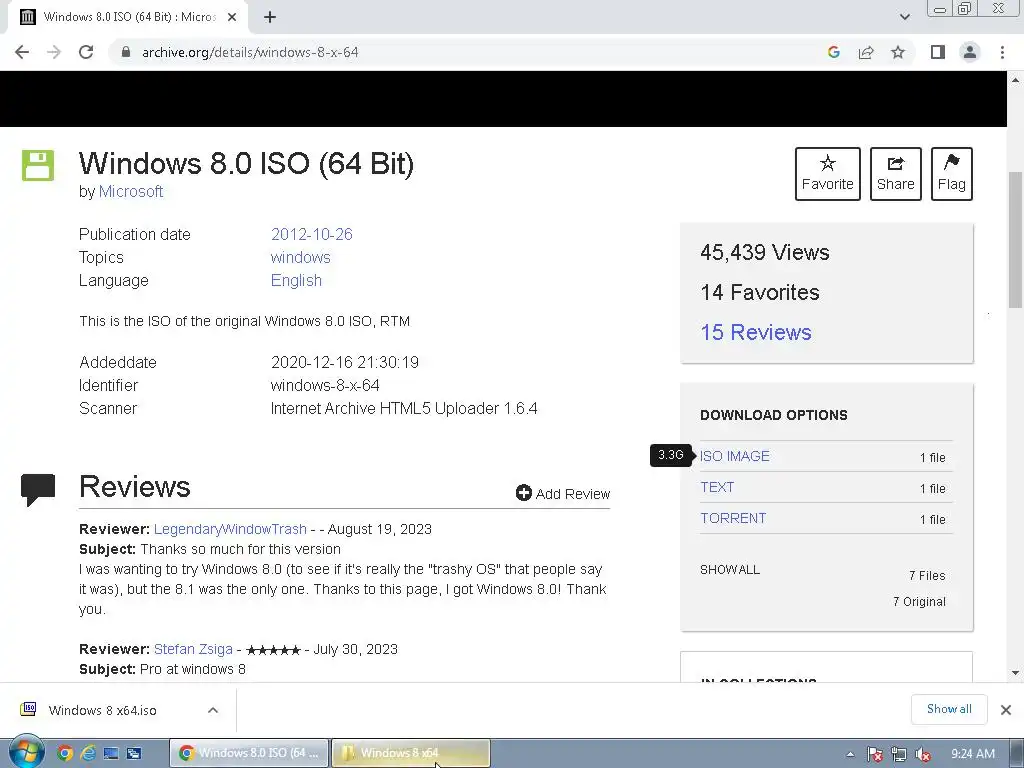Click the Google icon in address bar
This screenshot has height=768, width=1024.
click(x=833, y=52)
